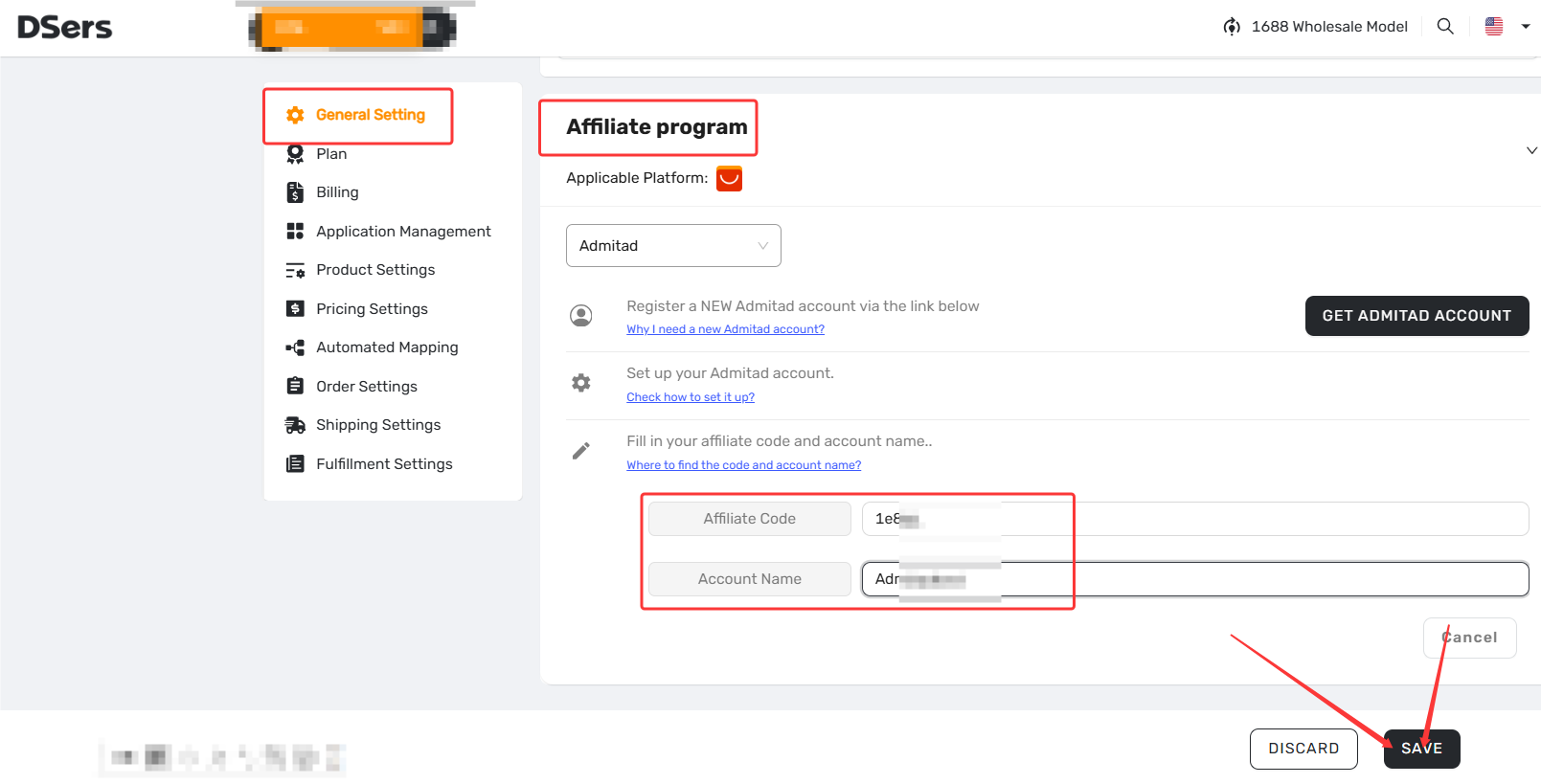Click the US flag language icon
Viewport: 1541px width, 784px height.
1494,27
